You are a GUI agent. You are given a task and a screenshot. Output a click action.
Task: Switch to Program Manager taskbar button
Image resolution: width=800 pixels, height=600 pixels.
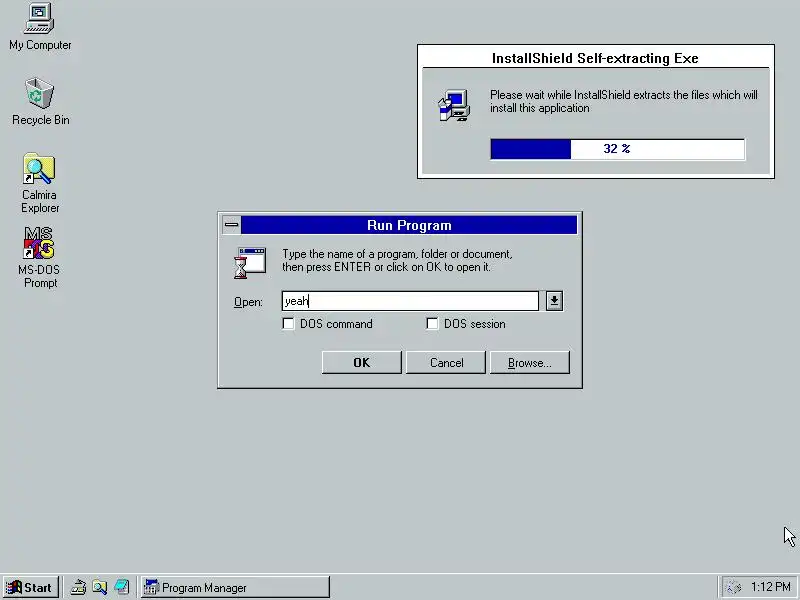(x=235, y=588)
